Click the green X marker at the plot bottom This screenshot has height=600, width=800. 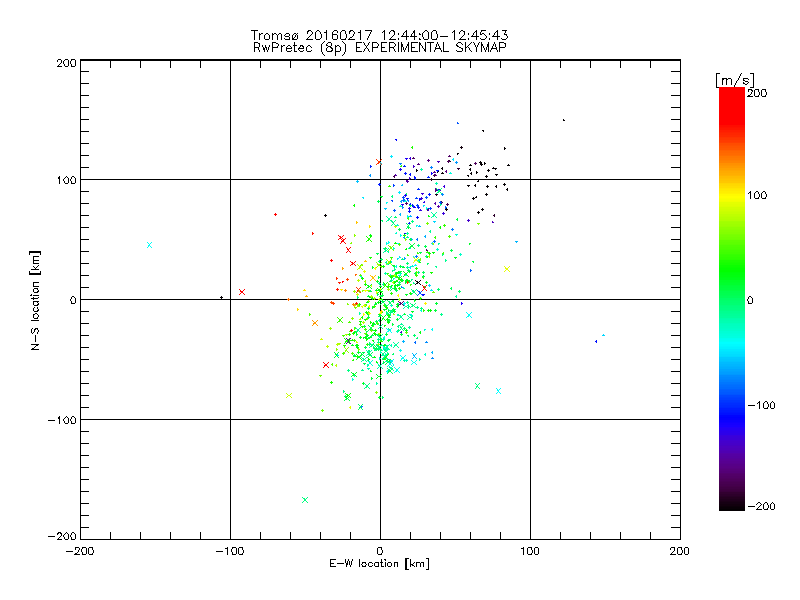coord(305,500)
